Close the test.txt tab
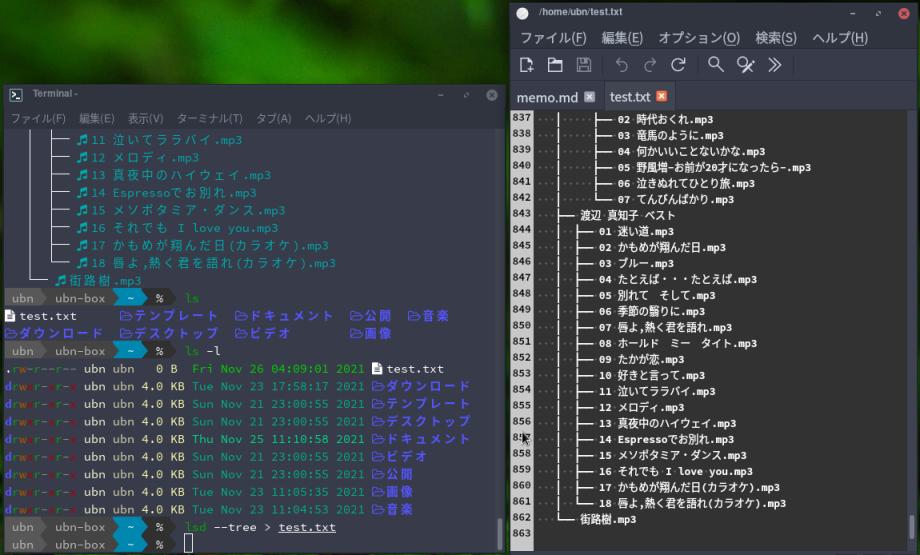This screenshot has width=920, height=555. click(x=662, y=96)
